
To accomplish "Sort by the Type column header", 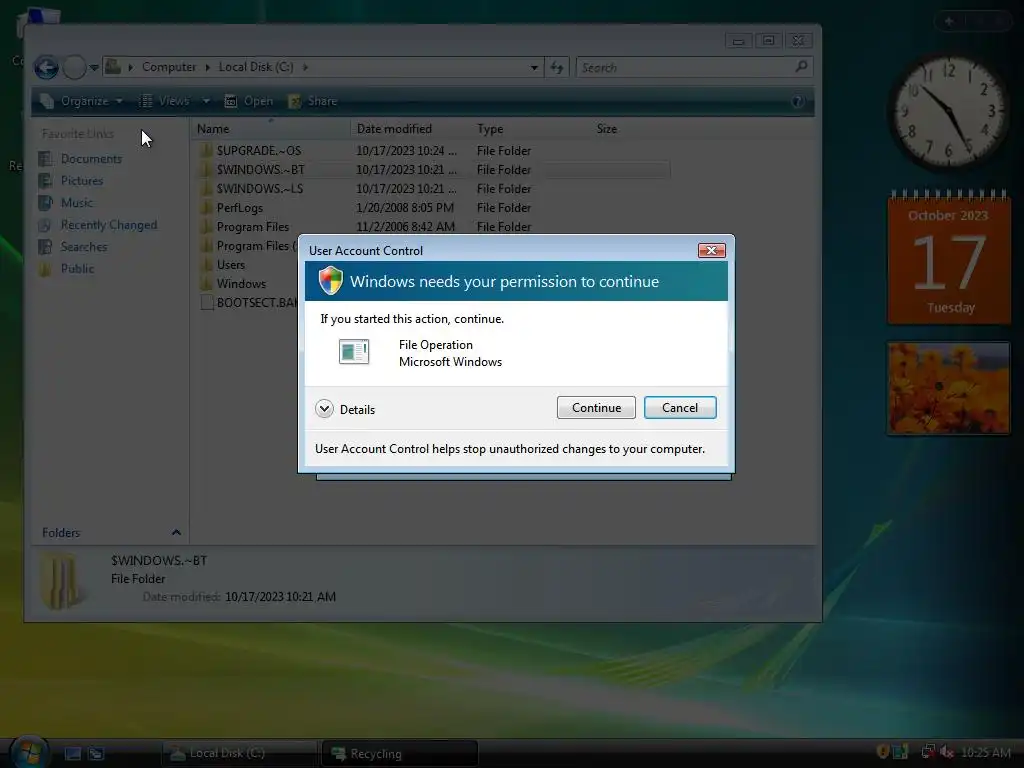I will (x=530, y=129).
